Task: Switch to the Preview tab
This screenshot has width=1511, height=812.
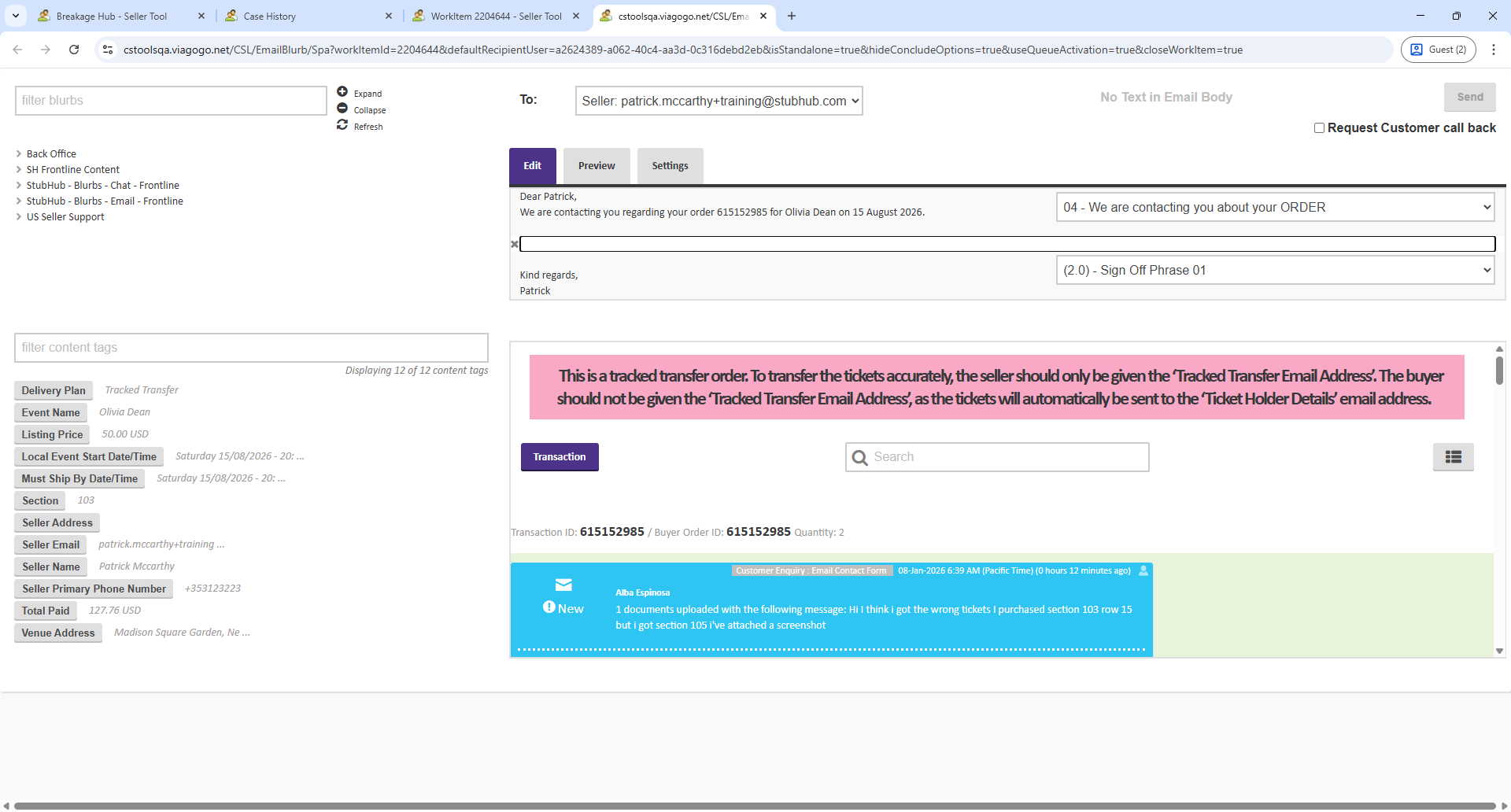Action: click(597, 166)
